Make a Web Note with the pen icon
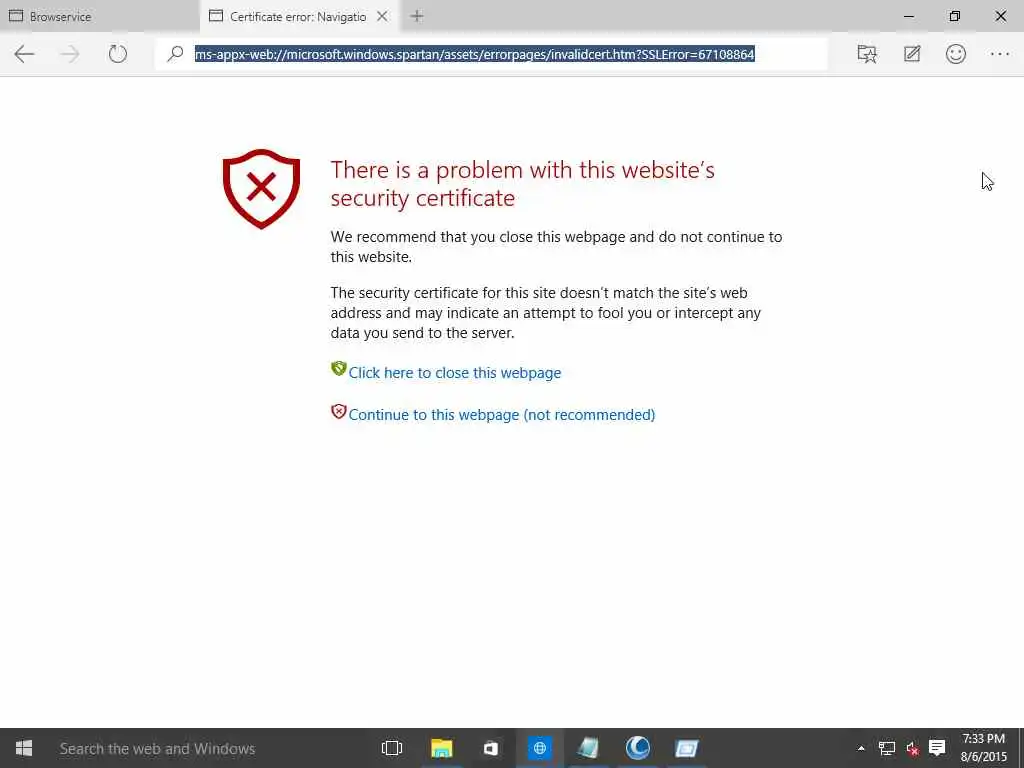The width and height of the screenshot is (1024, 768). coord(912,54)
